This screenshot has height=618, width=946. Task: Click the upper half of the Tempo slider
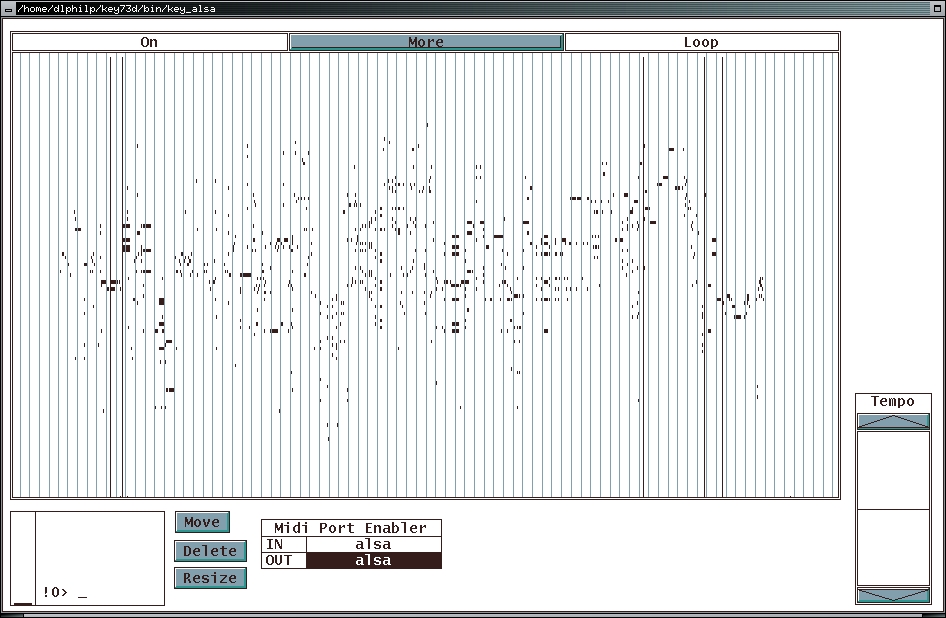(x=893, y=470)
